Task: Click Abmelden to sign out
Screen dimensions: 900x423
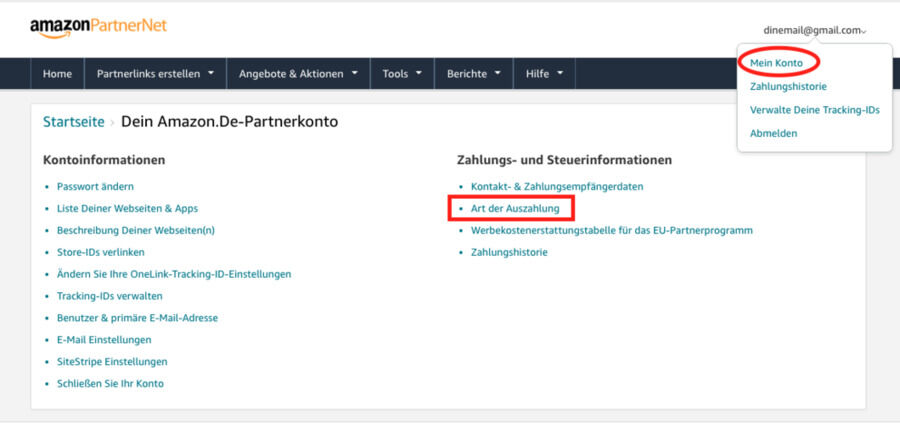Action: [x=773, y=133]
